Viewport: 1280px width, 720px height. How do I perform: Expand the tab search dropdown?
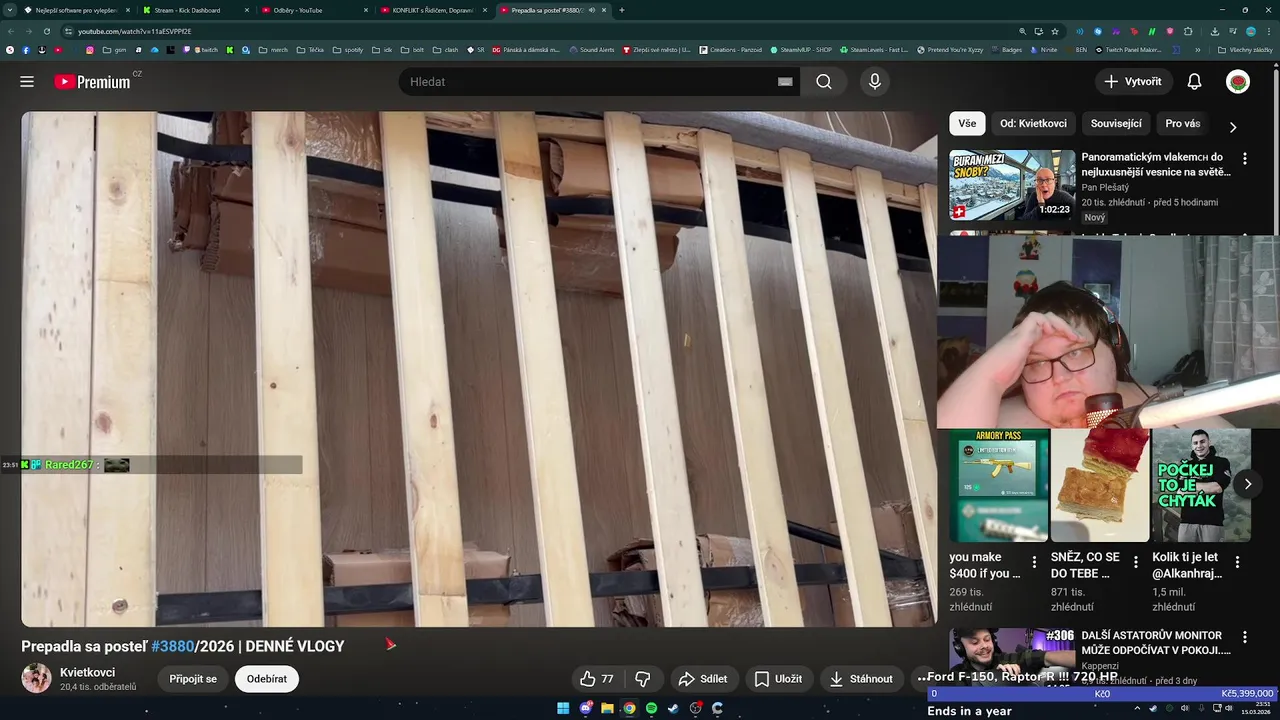10,10
